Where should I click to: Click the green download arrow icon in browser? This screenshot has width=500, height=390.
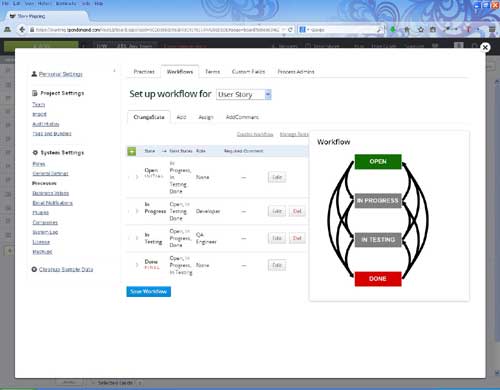click(x=393, y=30)
